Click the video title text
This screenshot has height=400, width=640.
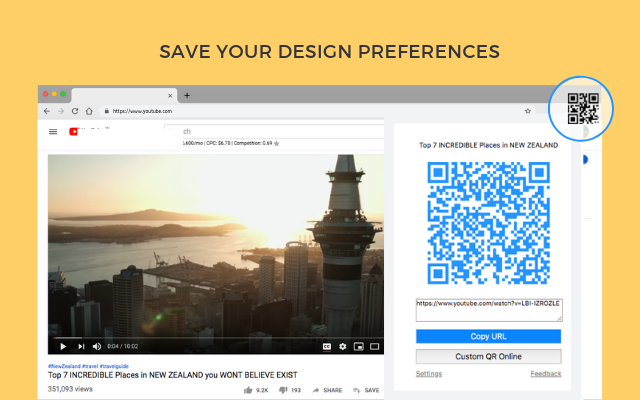173,375
